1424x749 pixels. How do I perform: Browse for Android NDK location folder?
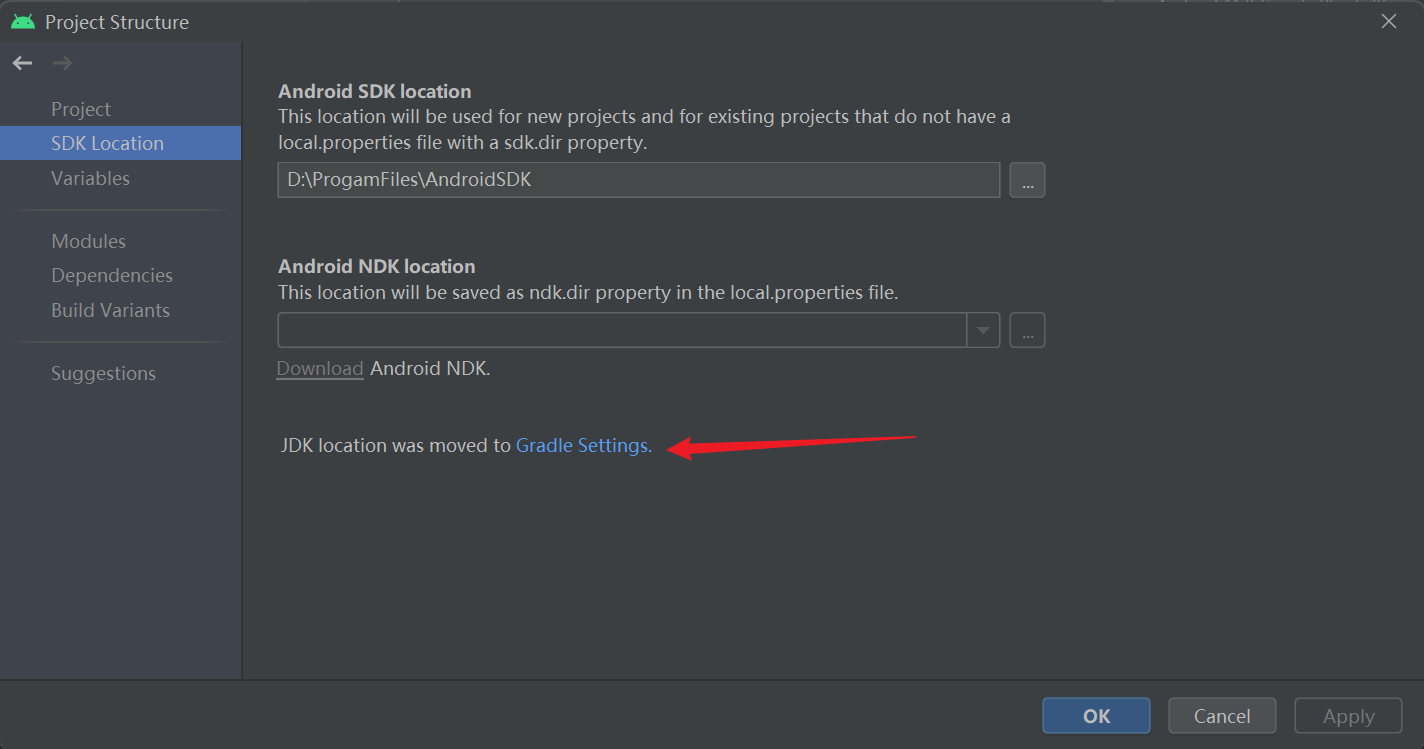[x=1027, y=330]
